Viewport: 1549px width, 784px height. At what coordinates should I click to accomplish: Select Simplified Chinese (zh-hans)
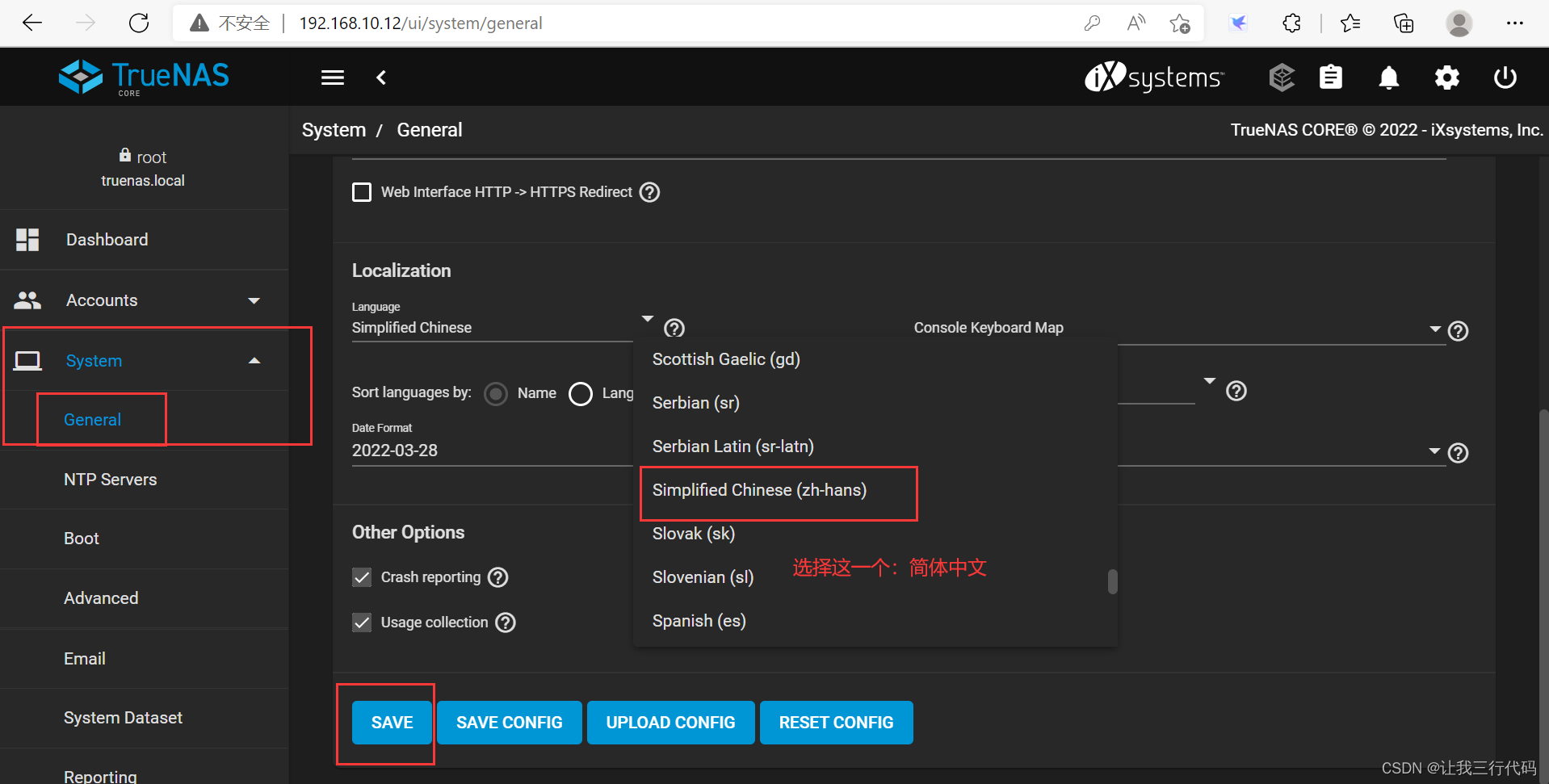[x=875, y=490]
